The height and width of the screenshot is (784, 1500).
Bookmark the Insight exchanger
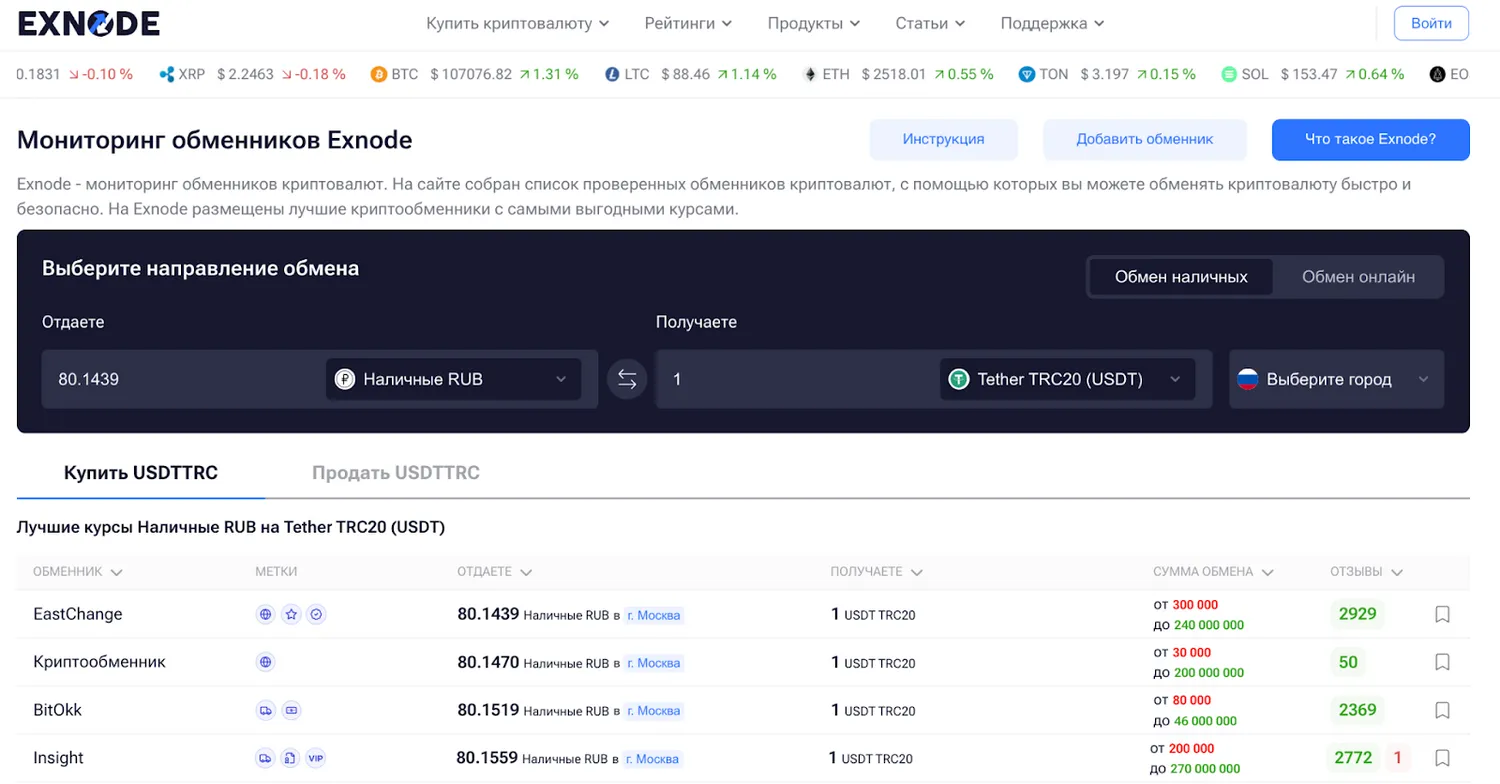point(1442,758)
